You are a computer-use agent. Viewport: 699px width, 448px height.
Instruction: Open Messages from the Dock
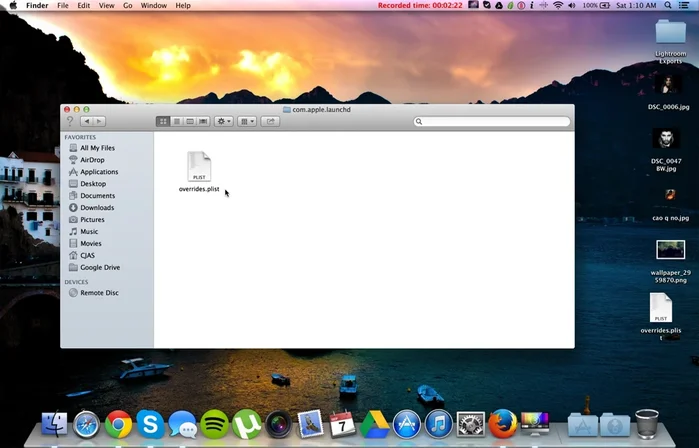pyautogui.click(x=182, y=424)
